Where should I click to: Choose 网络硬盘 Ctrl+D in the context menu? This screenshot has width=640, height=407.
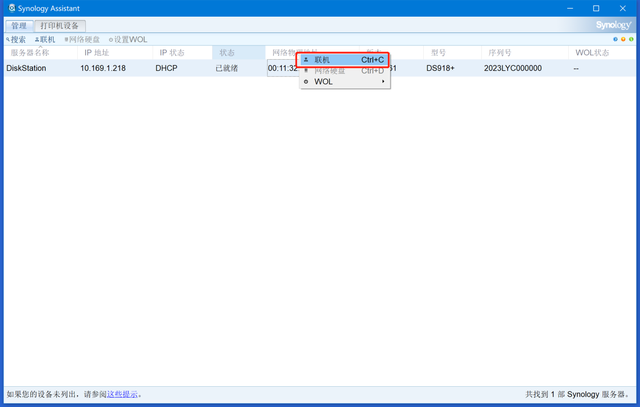pos(343,71)
